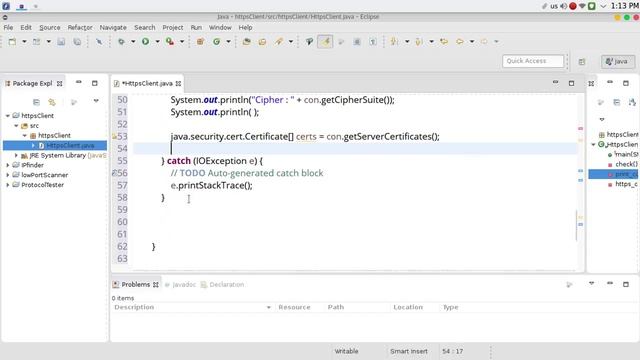Click the New Java Package toolbar icon
Viewport: 640px width, 360px height.
(x=200, y=42)
